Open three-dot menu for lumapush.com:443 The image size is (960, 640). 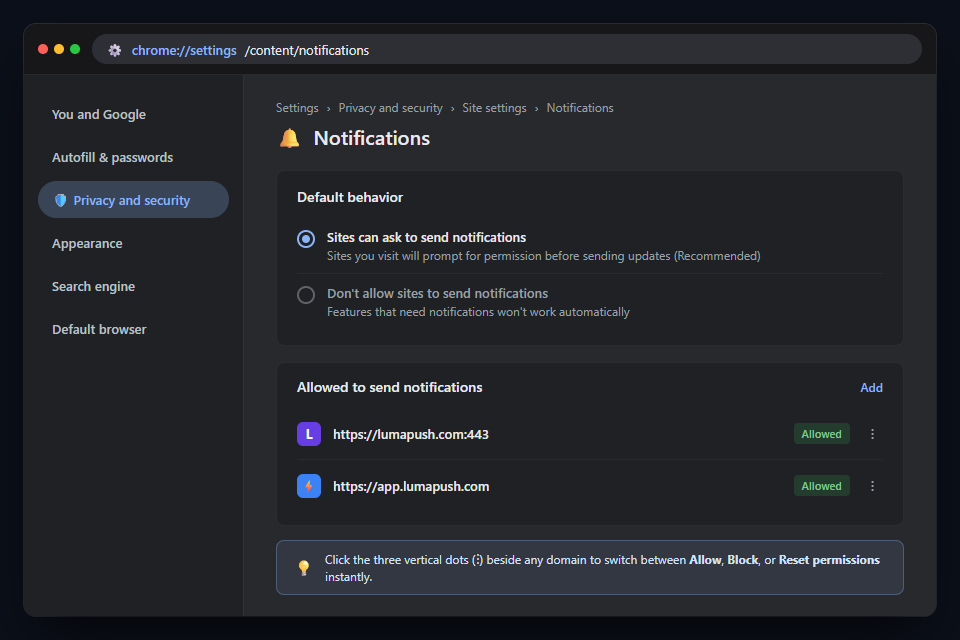[872, 434]
